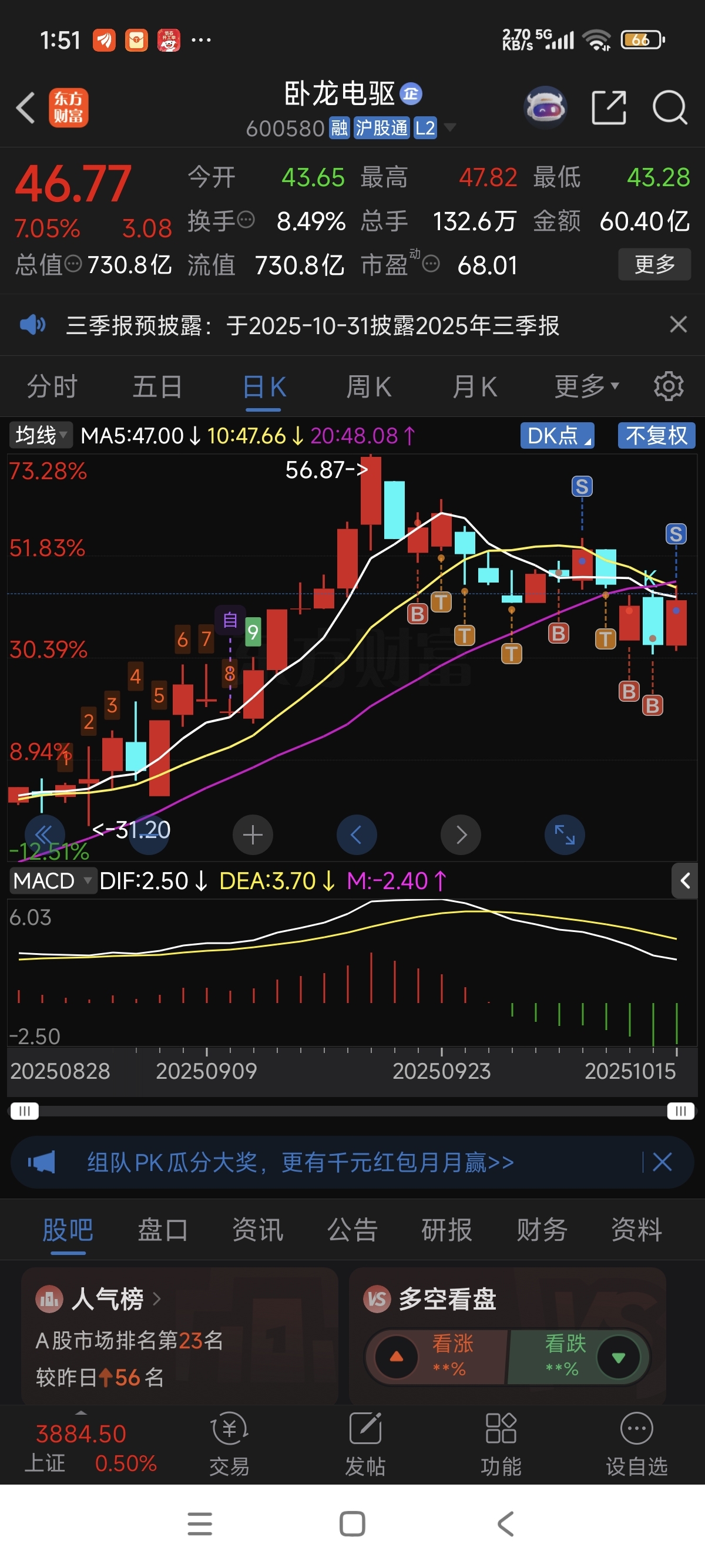705x1568 pixels.
Task: Tap Android home button
Action: coord(352,1523)
